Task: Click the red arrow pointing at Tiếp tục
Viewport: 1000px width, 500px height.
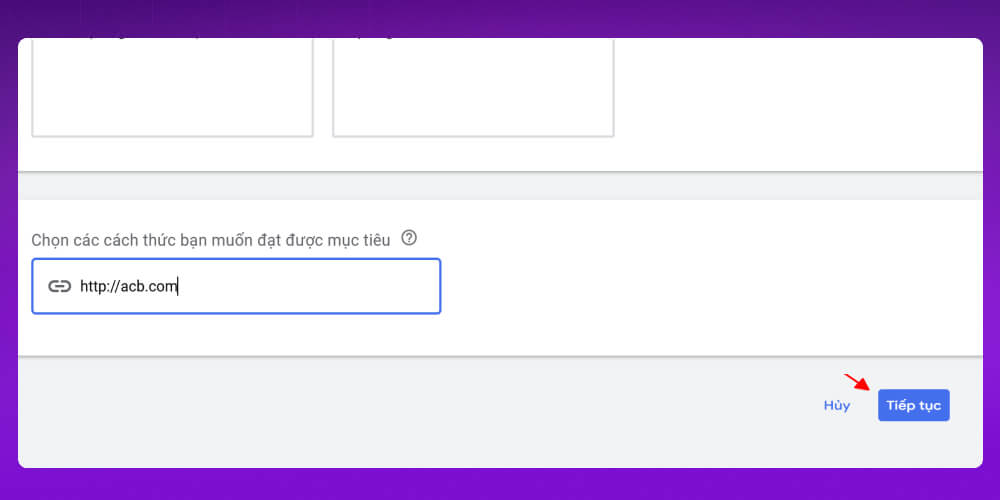Action: [x=857, y=381]
